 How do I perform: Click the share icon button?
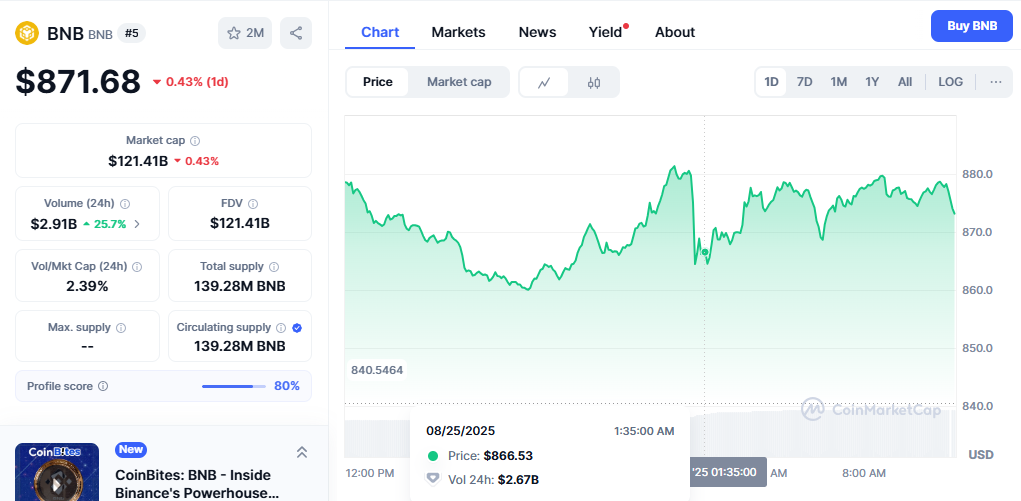pyautogui.click(x=296, y=33)
